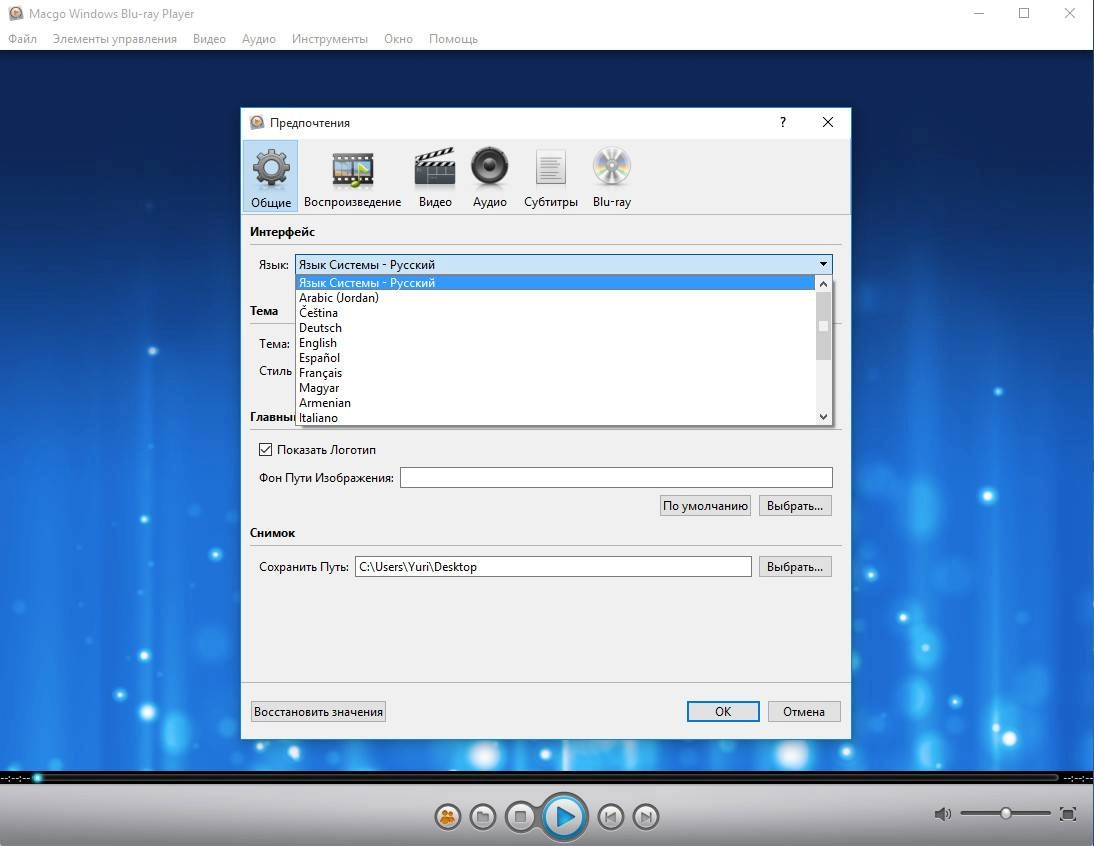Viewport: 1094px width, 846px height.
Task: Select Язык Системы - Русский list entry
Action: pos(555,282)
